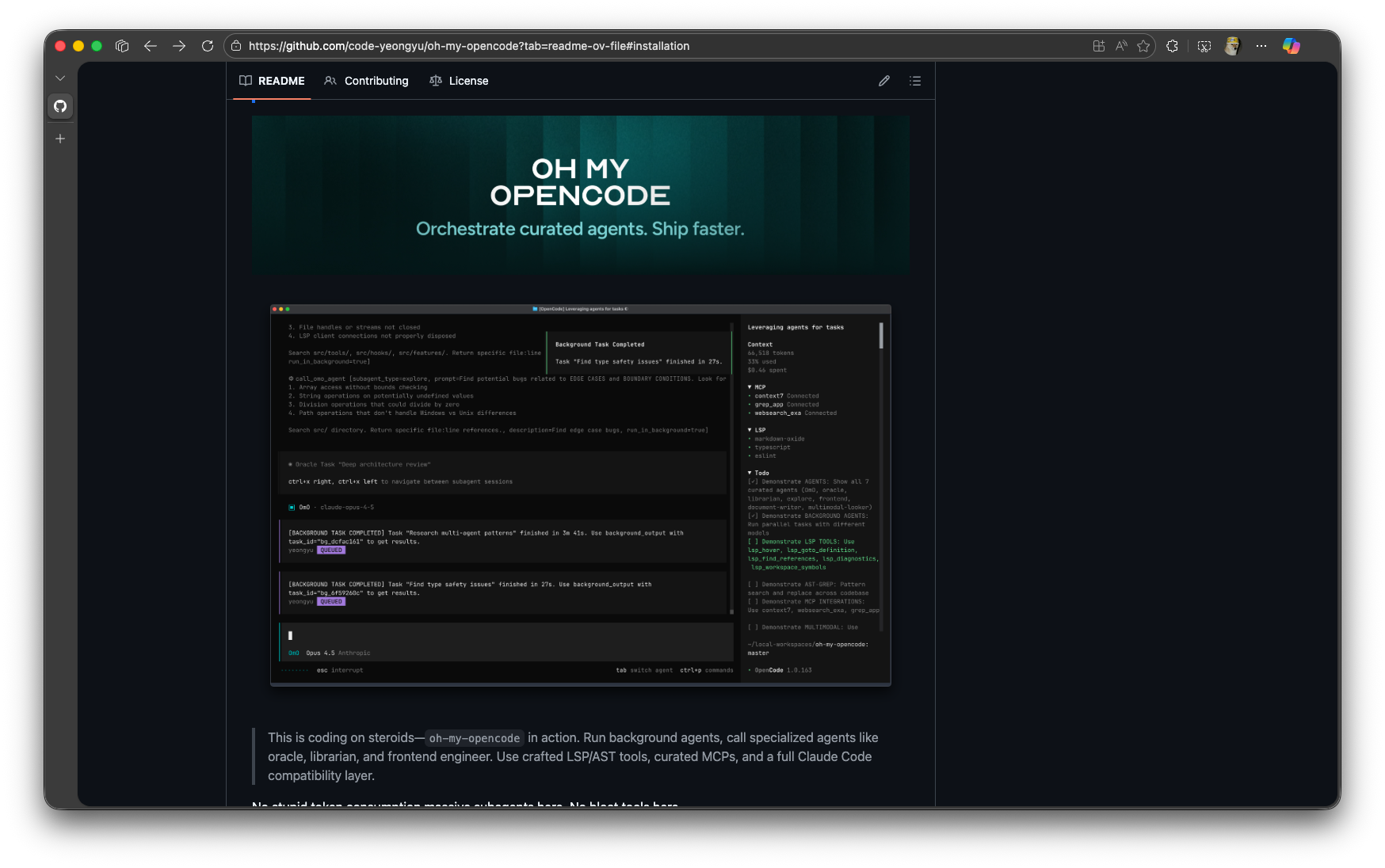Click the paragraph starting "This is coding on steroids"

pyautogui.click(x=573, y=756)
